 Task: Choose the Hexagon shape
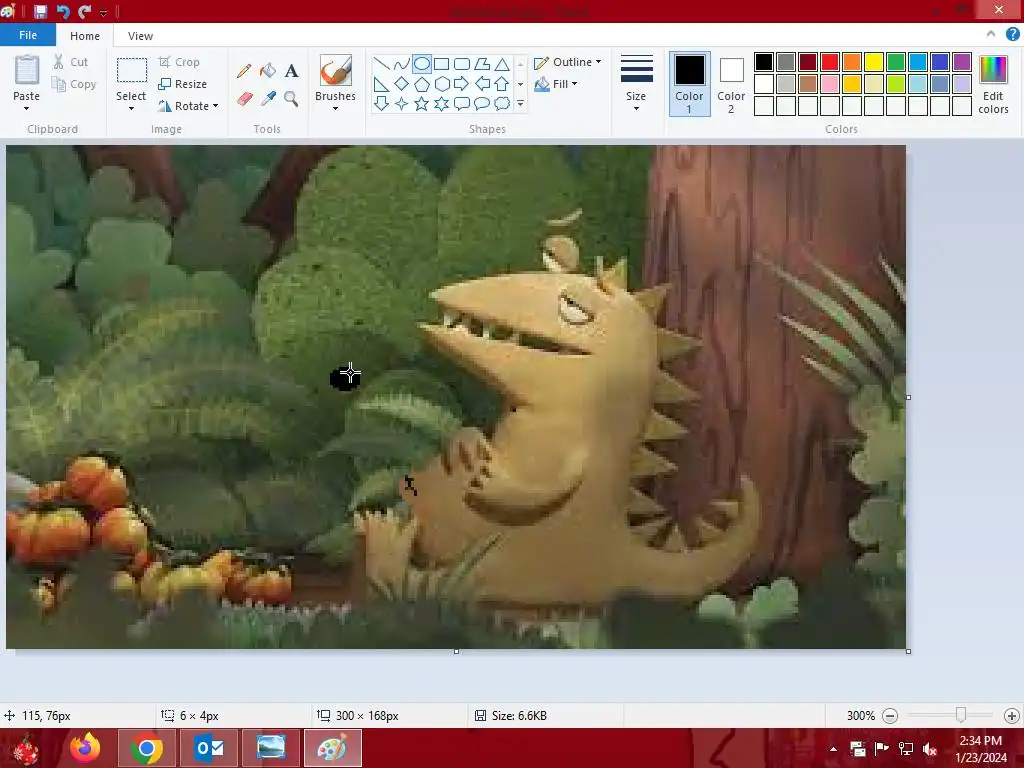point(441,84)
